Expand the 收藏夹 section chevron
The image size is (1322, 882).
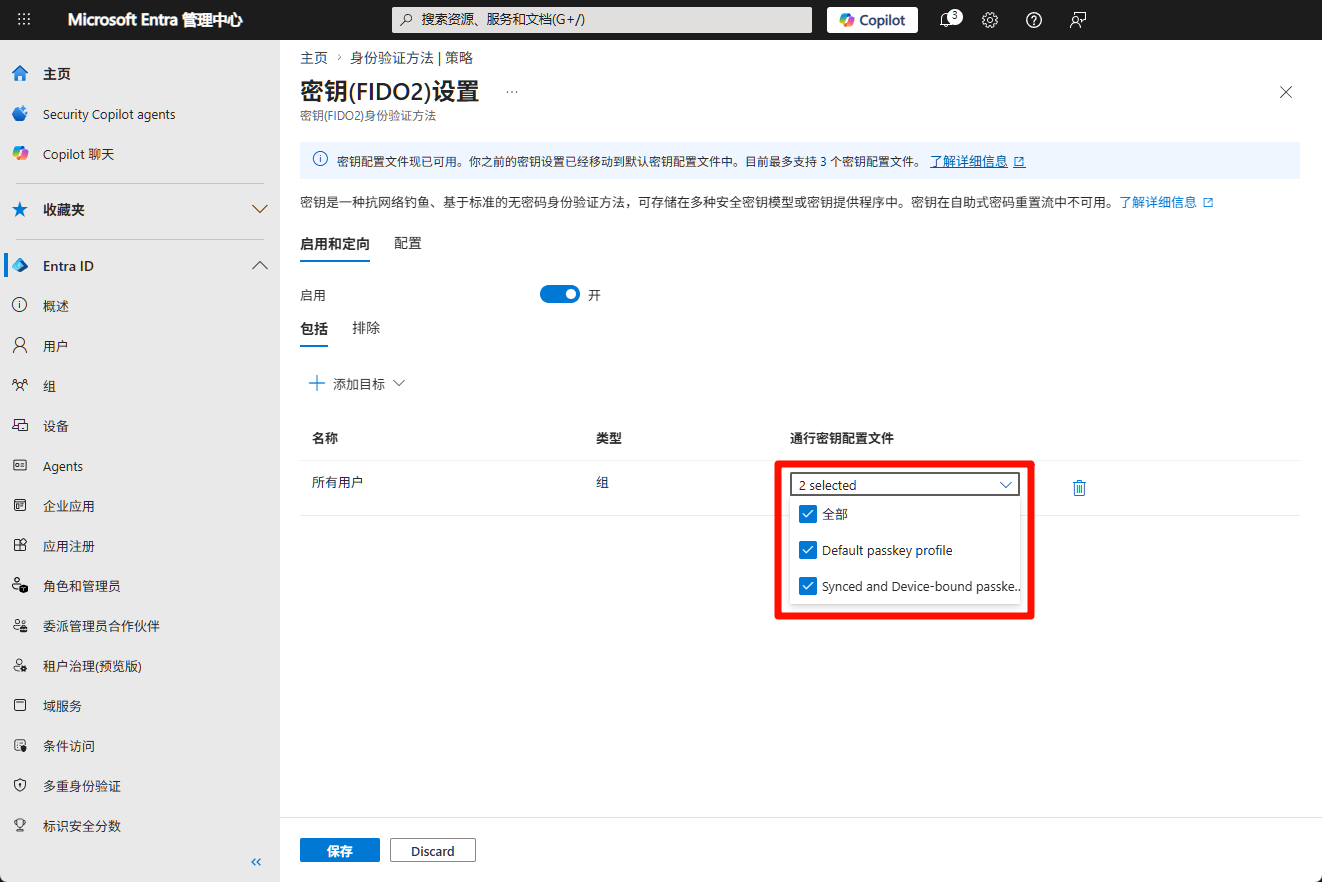pyautogui.click(x=260, y=210)
